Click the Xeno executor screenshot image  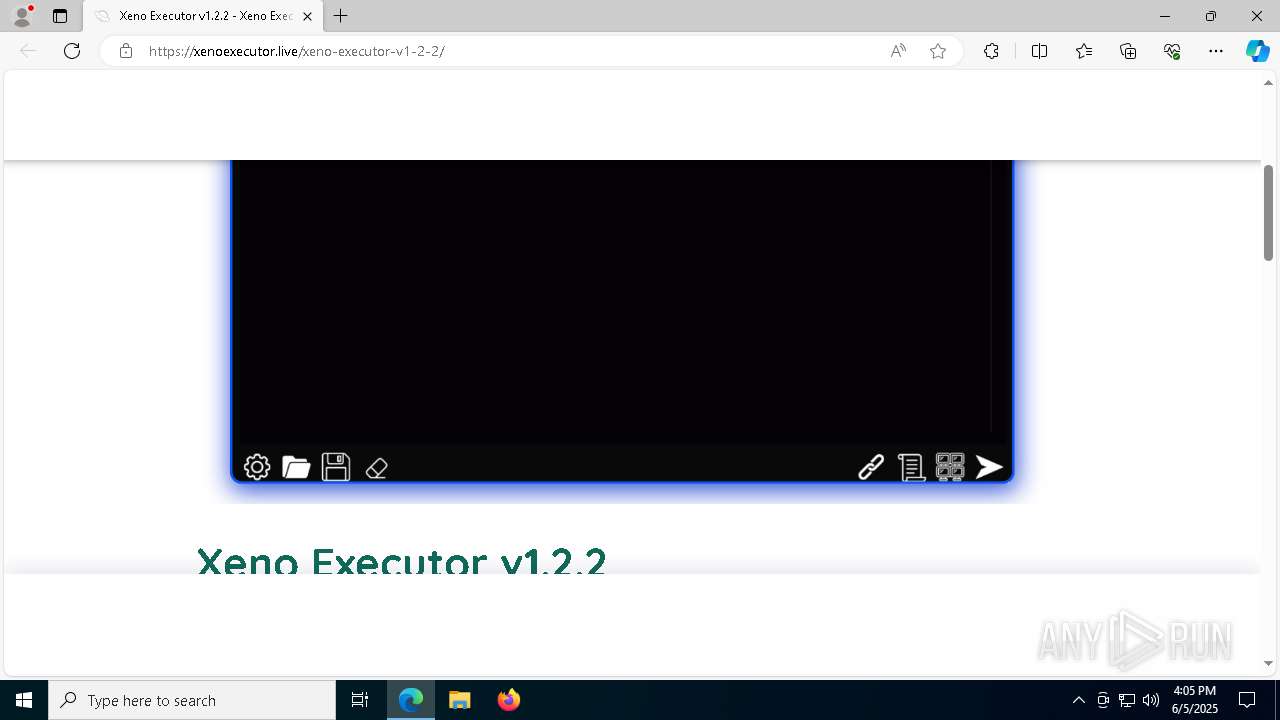coord(622,321)
